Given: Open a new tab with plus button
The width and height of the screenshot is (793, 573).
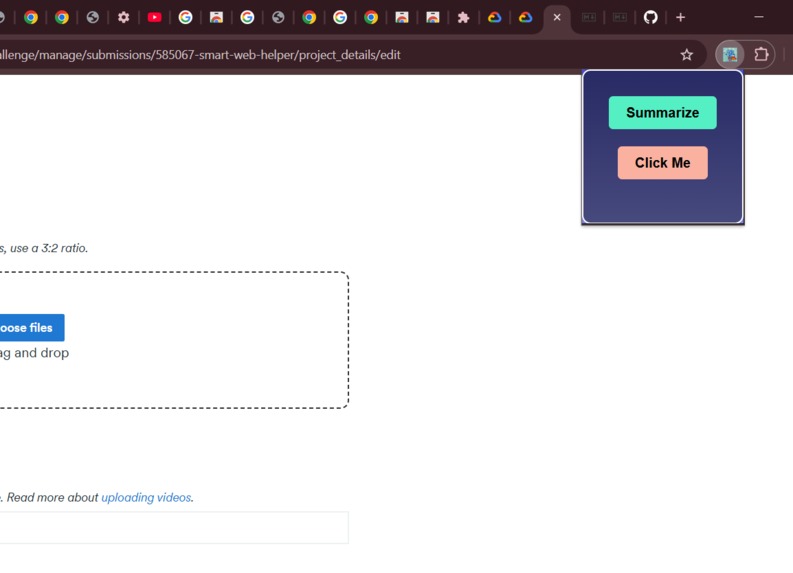Looking at the screenshot, I should pyautogui.click(x=680, y=18).
